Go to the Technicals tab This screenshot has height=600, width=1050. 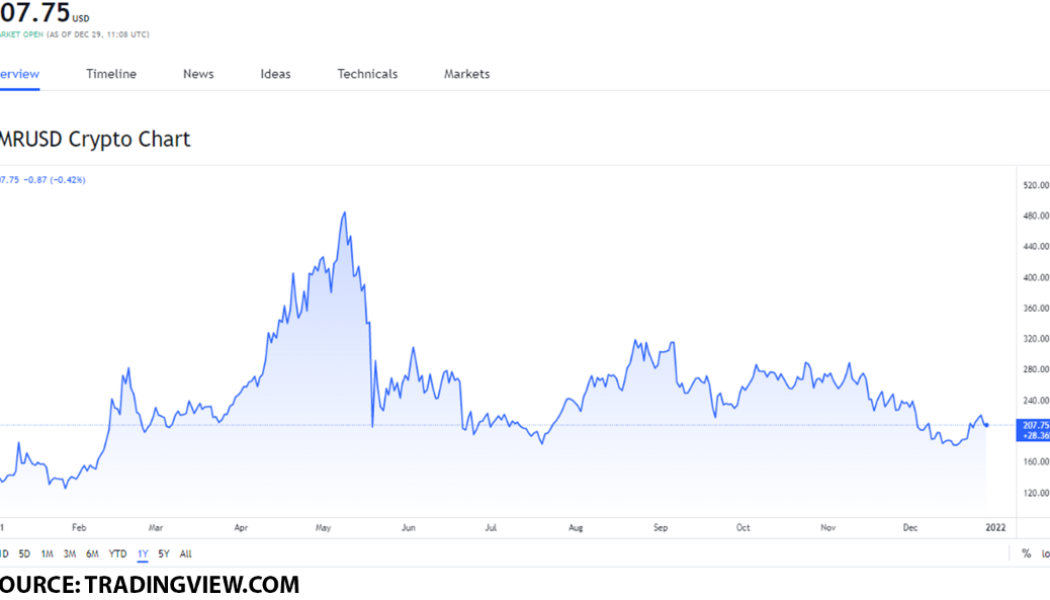click(367, 74)
